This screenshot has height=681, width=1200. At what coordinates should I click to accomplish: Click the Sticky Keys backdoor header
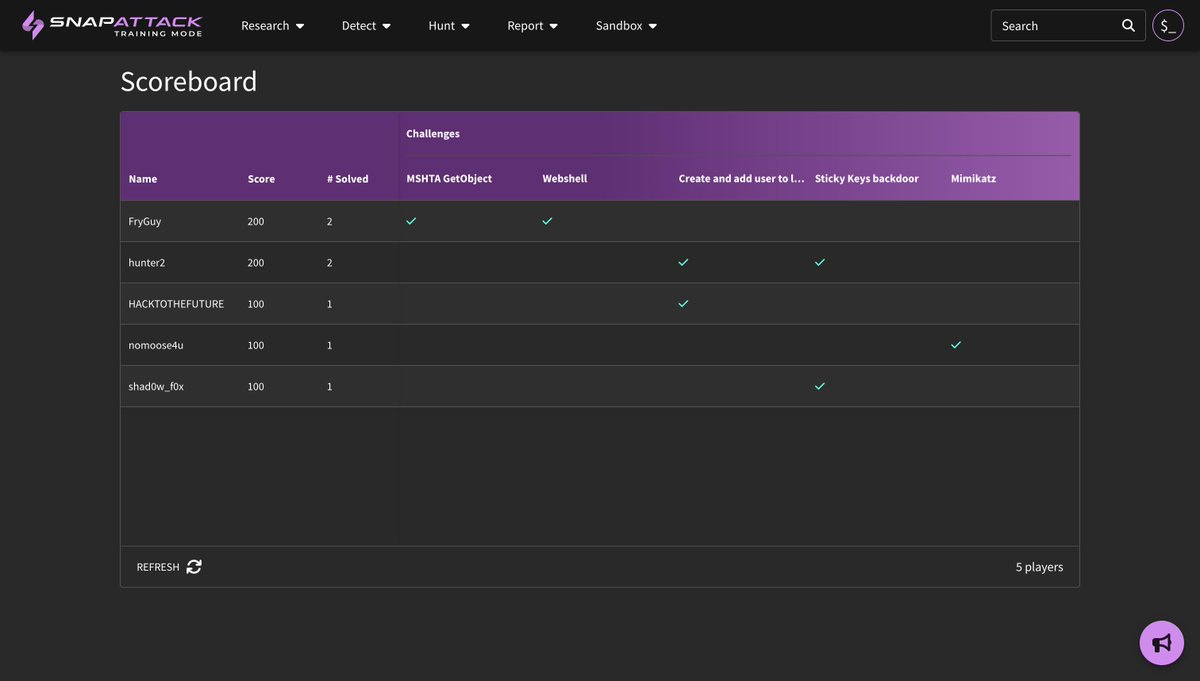pyautogui.click(x=867, y=179)
